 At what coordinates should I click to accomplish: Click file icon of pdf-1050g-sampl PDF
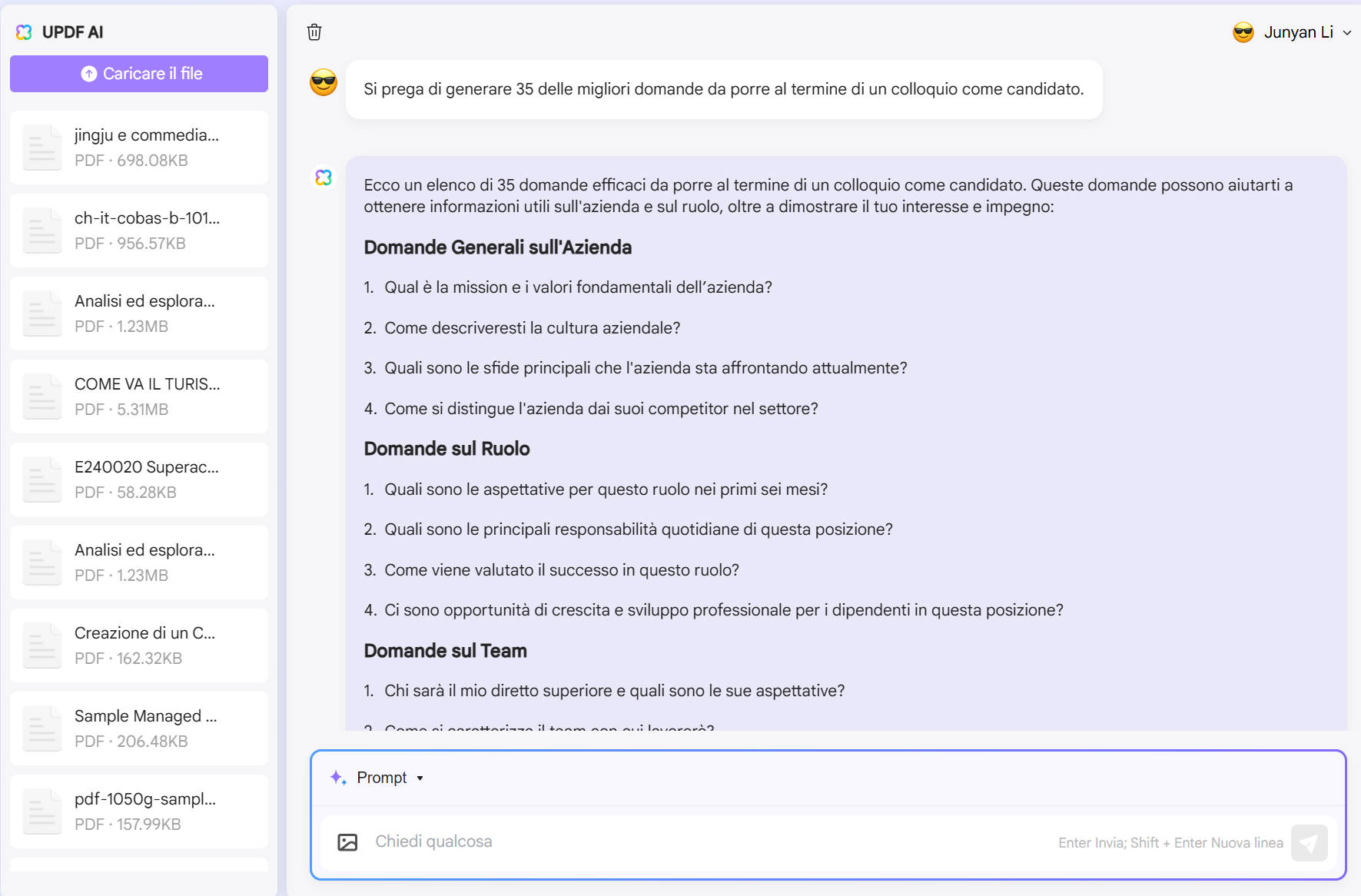point(42,811)
